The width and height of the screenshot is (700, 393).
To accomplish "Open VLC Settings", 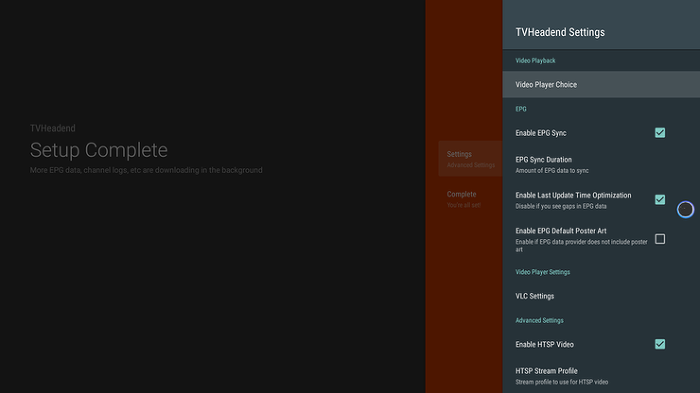I will point(601,296).
